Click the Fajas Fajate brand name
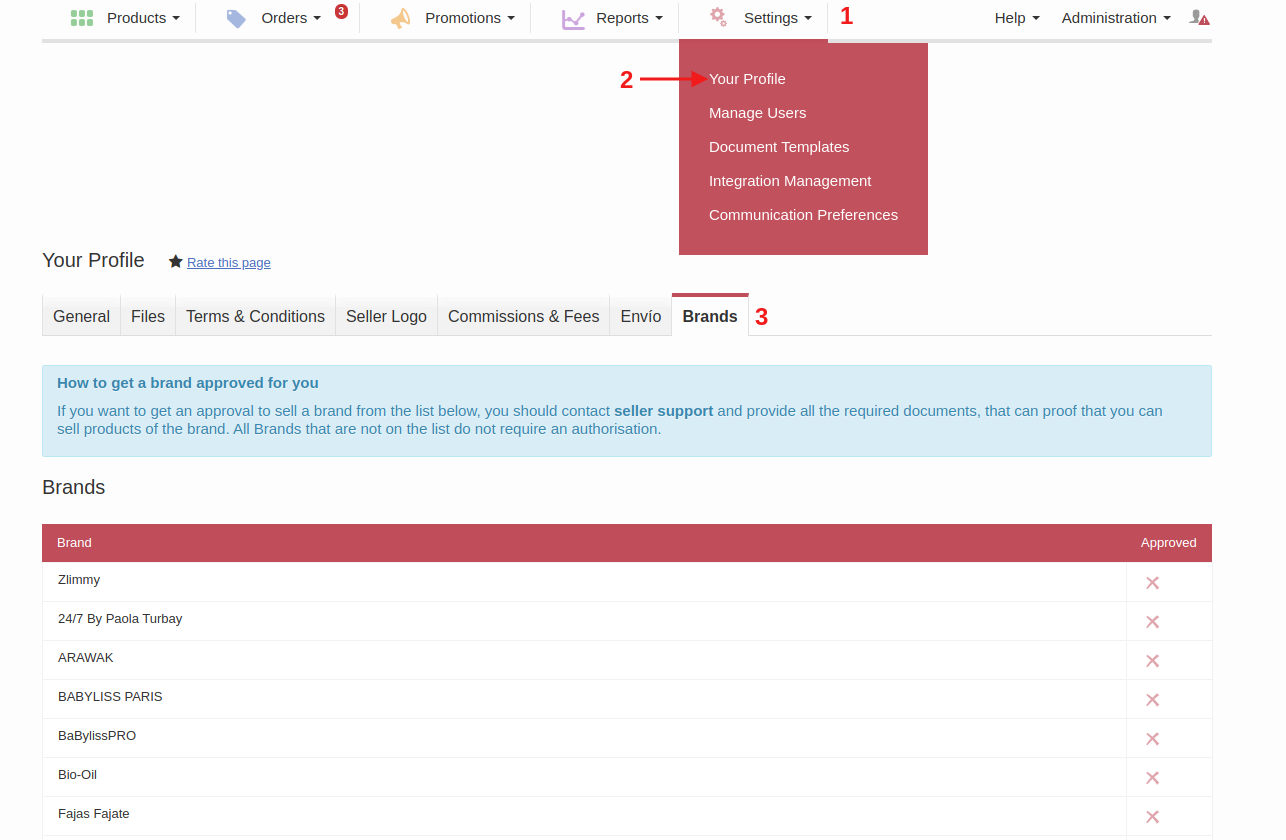Viewport: 1286px width, 840px height. (94, 814)
